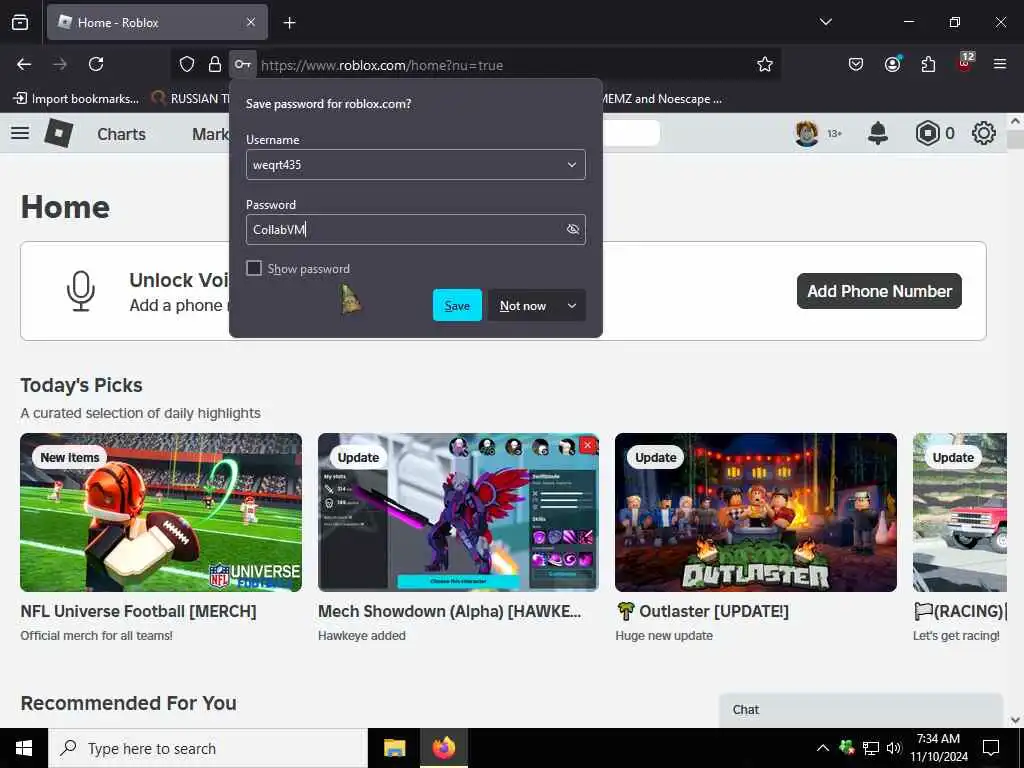Viewport: 1024px width, 768px height.
Task: Close the Home - Roblox tab
Action: 251,22
